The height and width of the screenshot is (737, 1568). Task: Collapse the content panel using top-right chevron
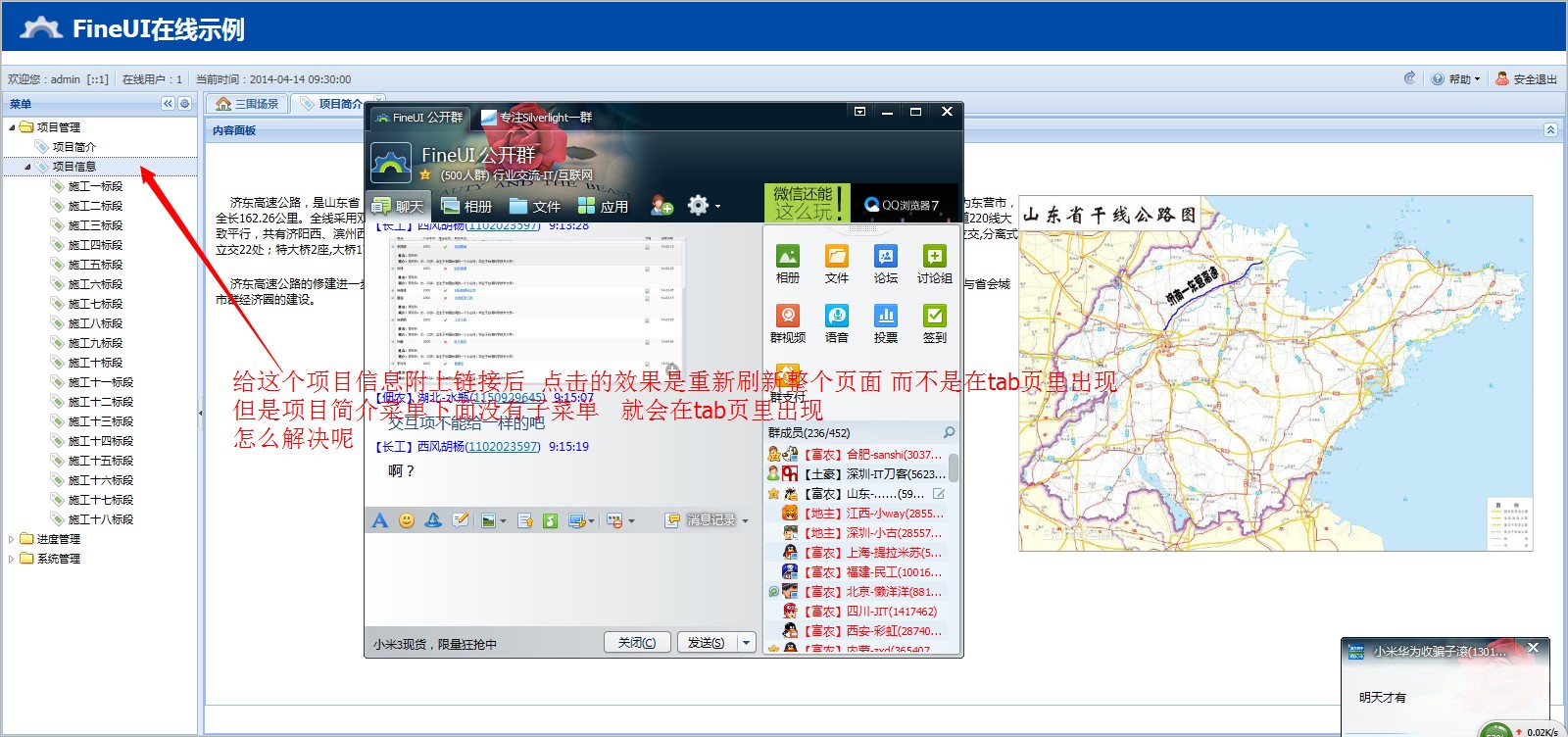pos(1550,129)
